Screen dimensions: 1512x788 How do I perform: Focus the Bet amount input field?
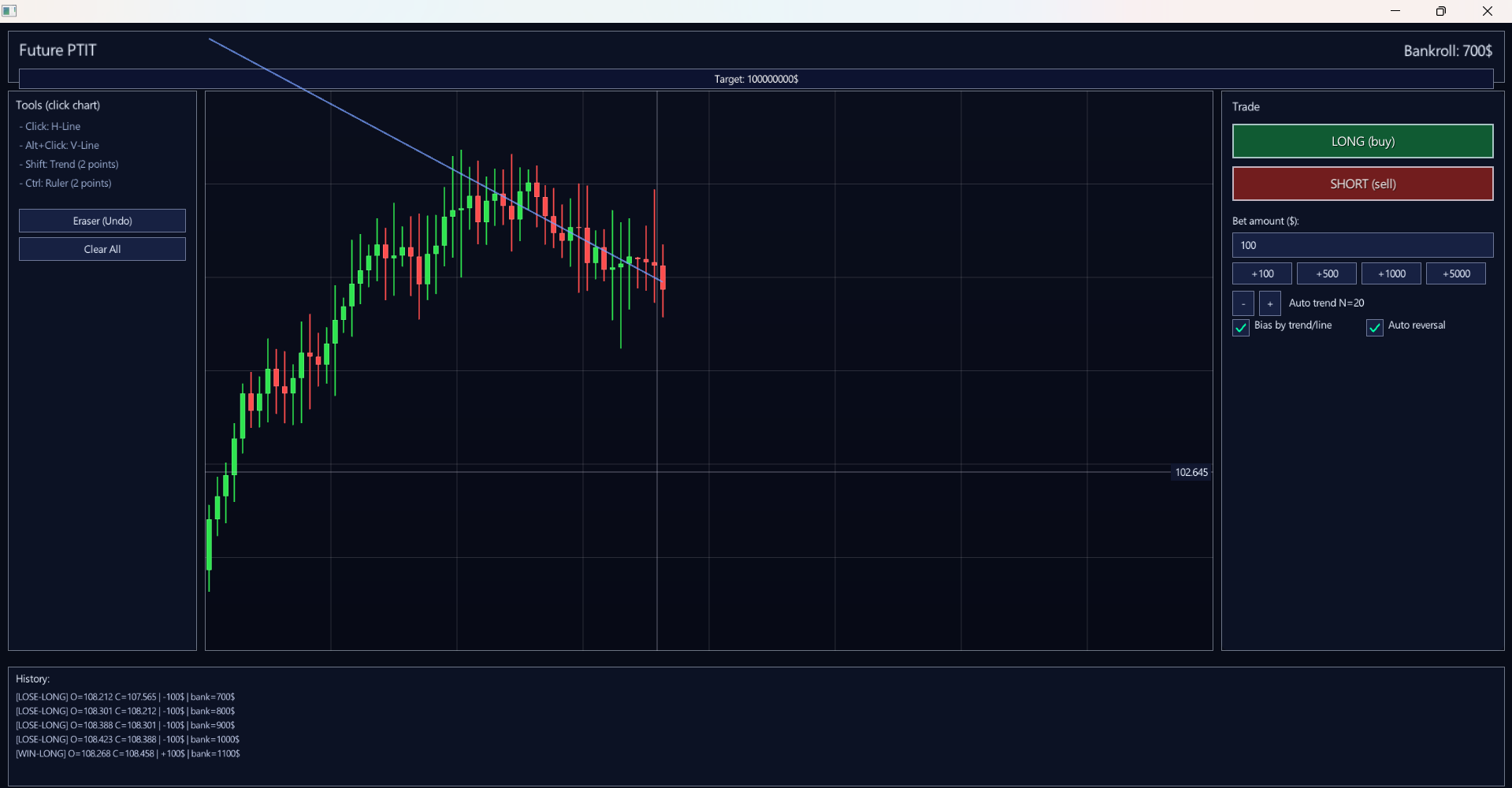(1362, 245)
